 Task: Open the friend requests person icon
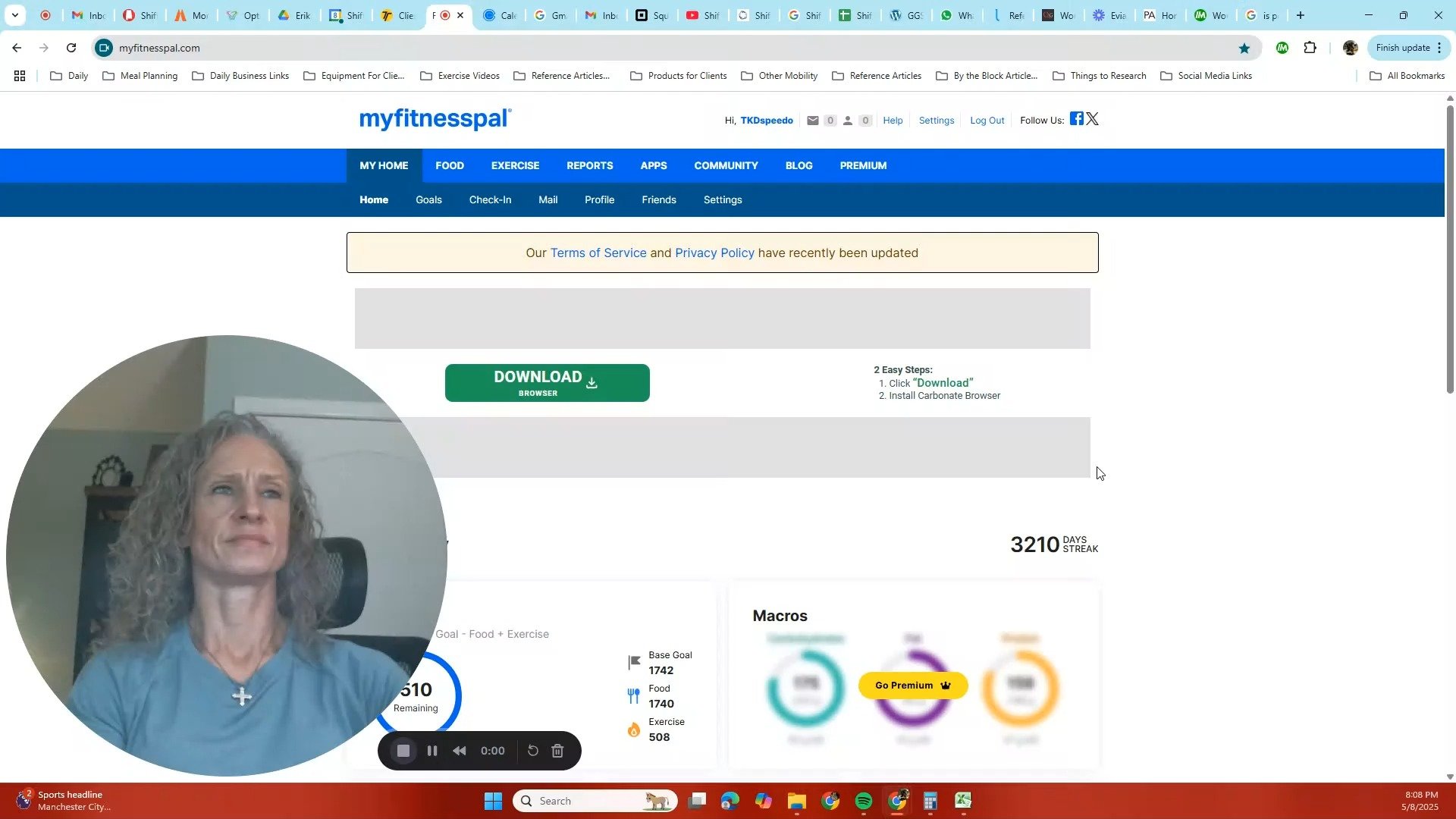[x=848, y=121]
